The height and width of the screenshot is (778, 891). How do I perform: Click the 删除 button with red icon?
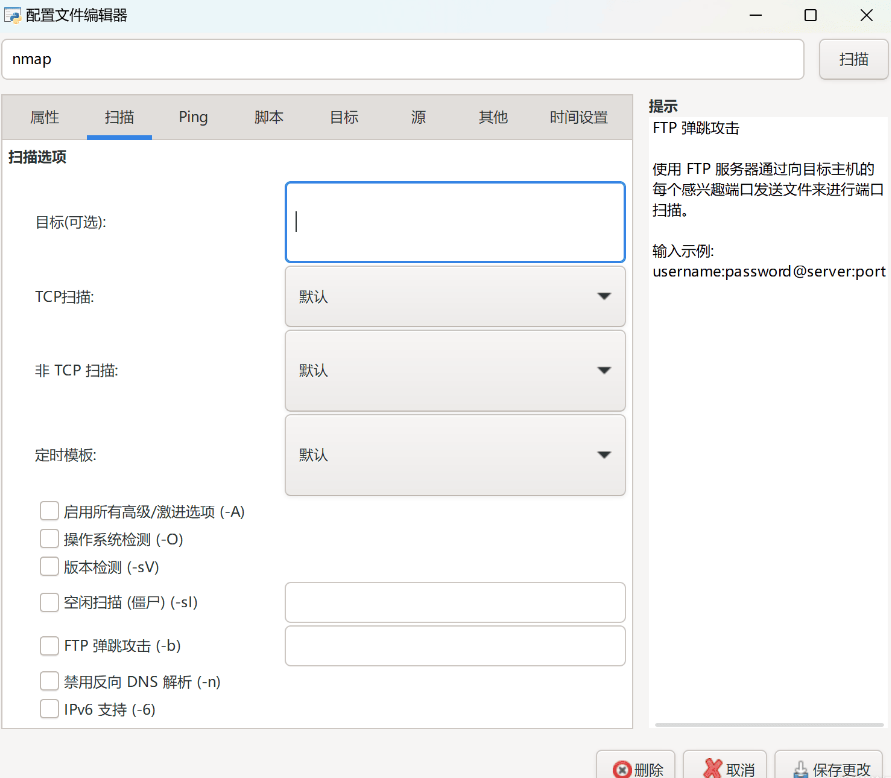pyautogui.click(x=637, y=769)
